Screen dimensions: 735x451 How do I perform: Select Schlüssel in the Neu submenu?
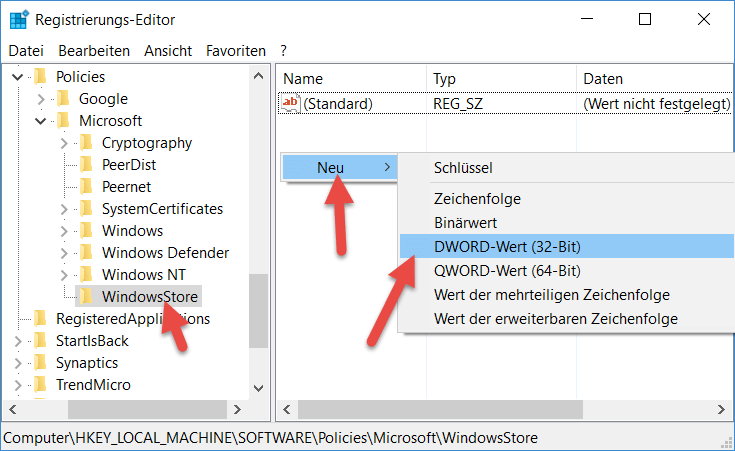(x=462, y=168)
